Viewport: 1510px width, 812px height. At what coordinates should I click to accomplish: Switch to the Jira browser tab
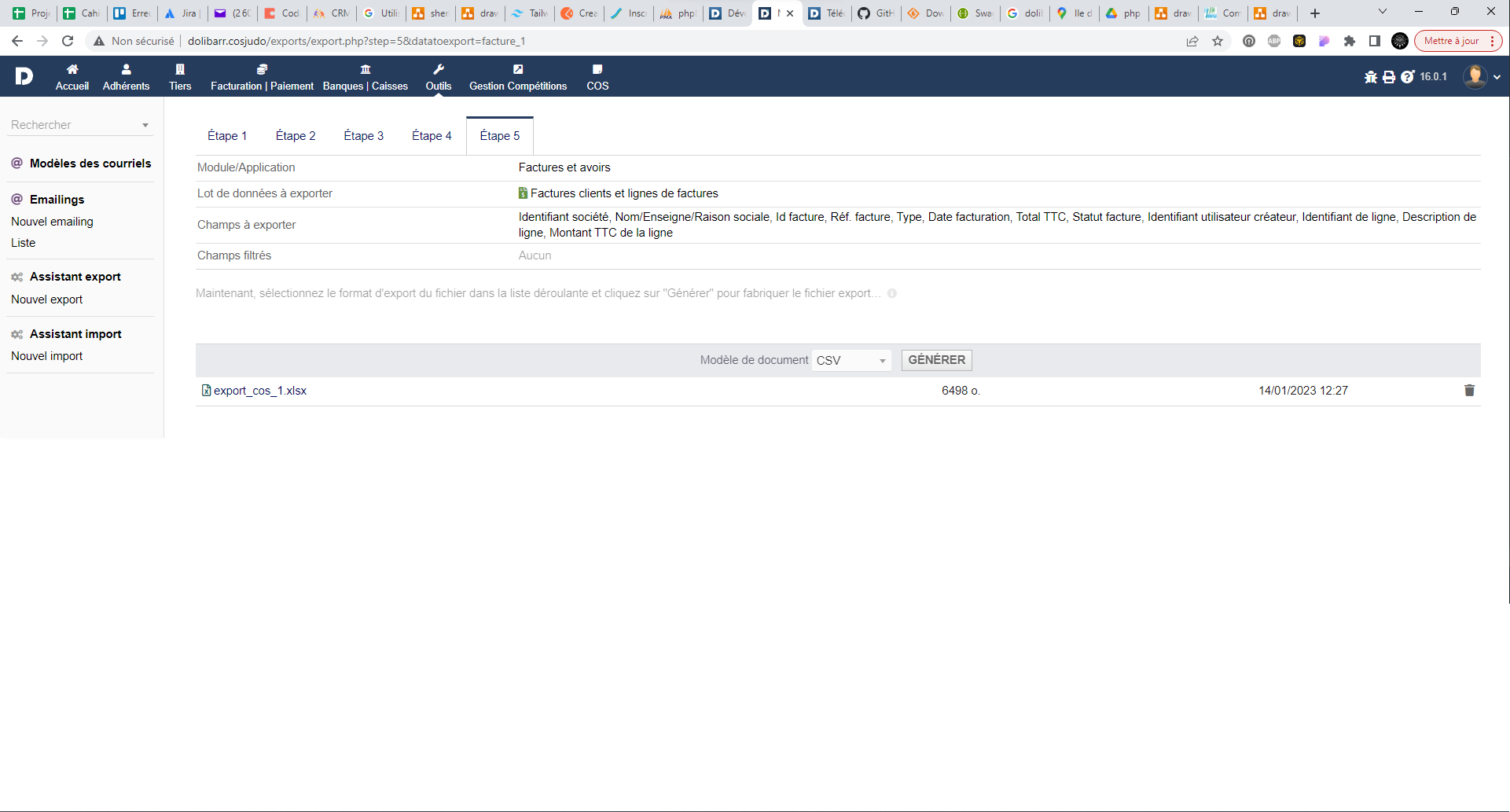(x=182, y=13)
